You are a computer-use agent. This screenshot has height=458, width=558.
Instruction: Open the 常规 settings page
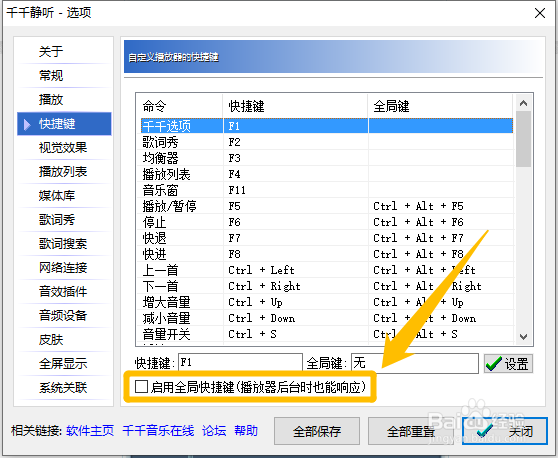coord(64,75)
